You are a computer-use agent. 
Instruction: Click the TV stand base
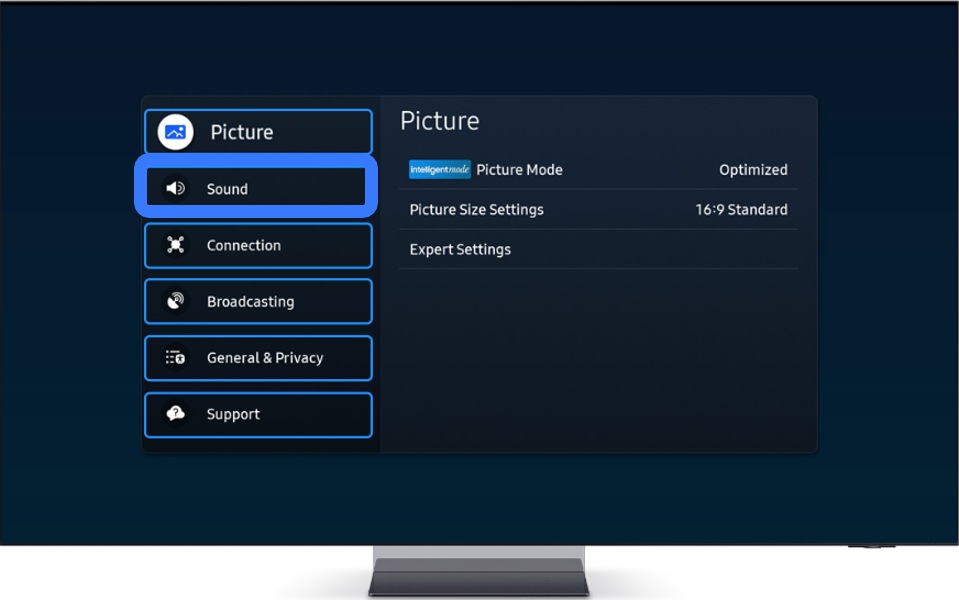point(479,578)
